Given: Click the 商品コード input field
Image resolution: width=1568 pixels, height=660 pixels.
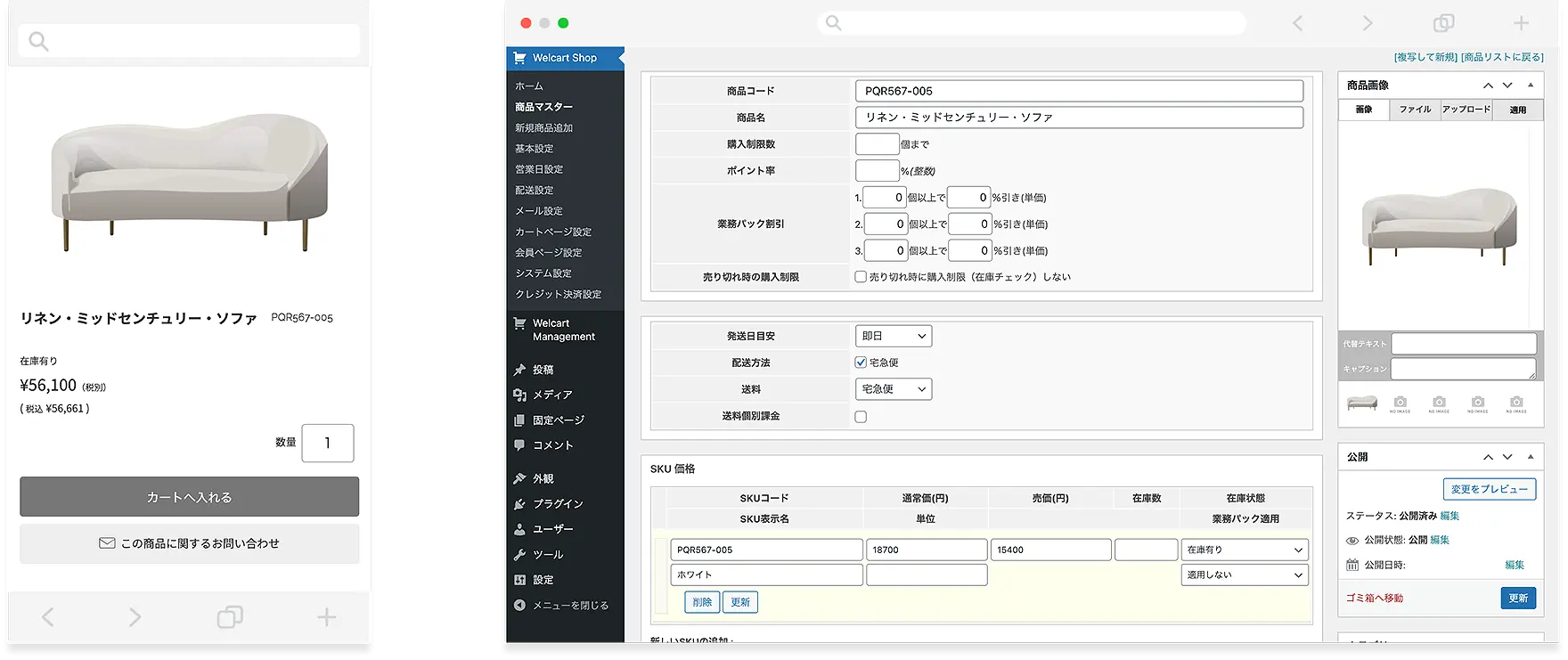Looking at the screenshot, I should pos(1079,91).
